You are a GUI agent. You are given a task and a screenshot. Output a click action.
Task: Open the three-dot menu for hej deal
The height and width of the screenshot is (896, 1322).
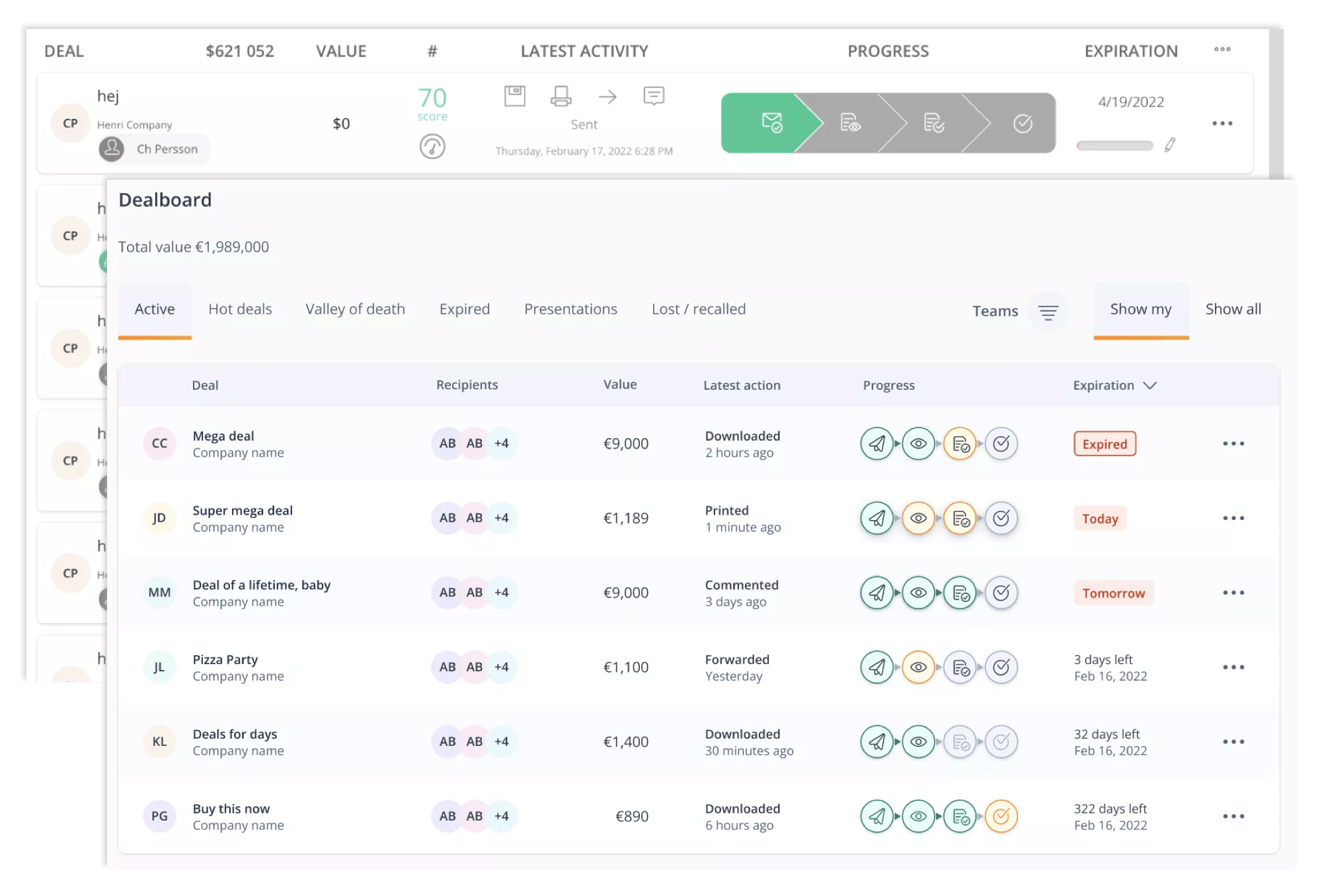1222,124
